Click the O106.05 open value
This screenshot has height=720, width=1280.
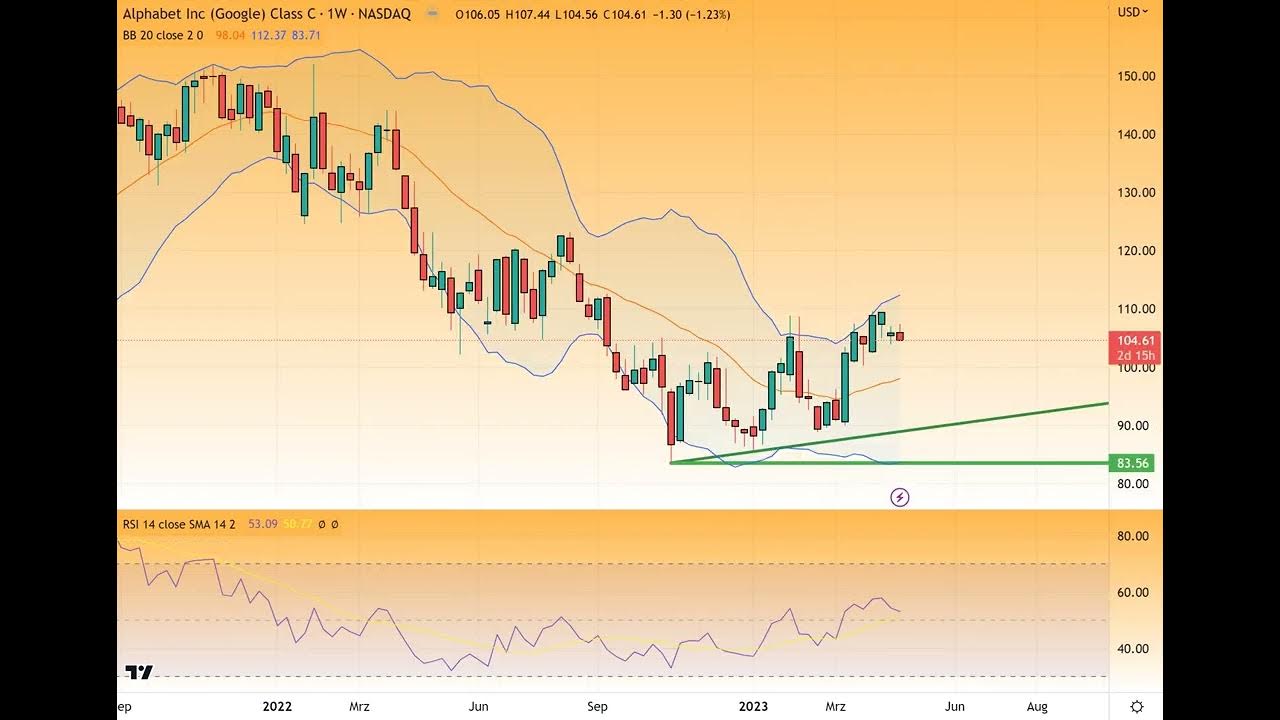pyautogui.click(x=478, y=15)
